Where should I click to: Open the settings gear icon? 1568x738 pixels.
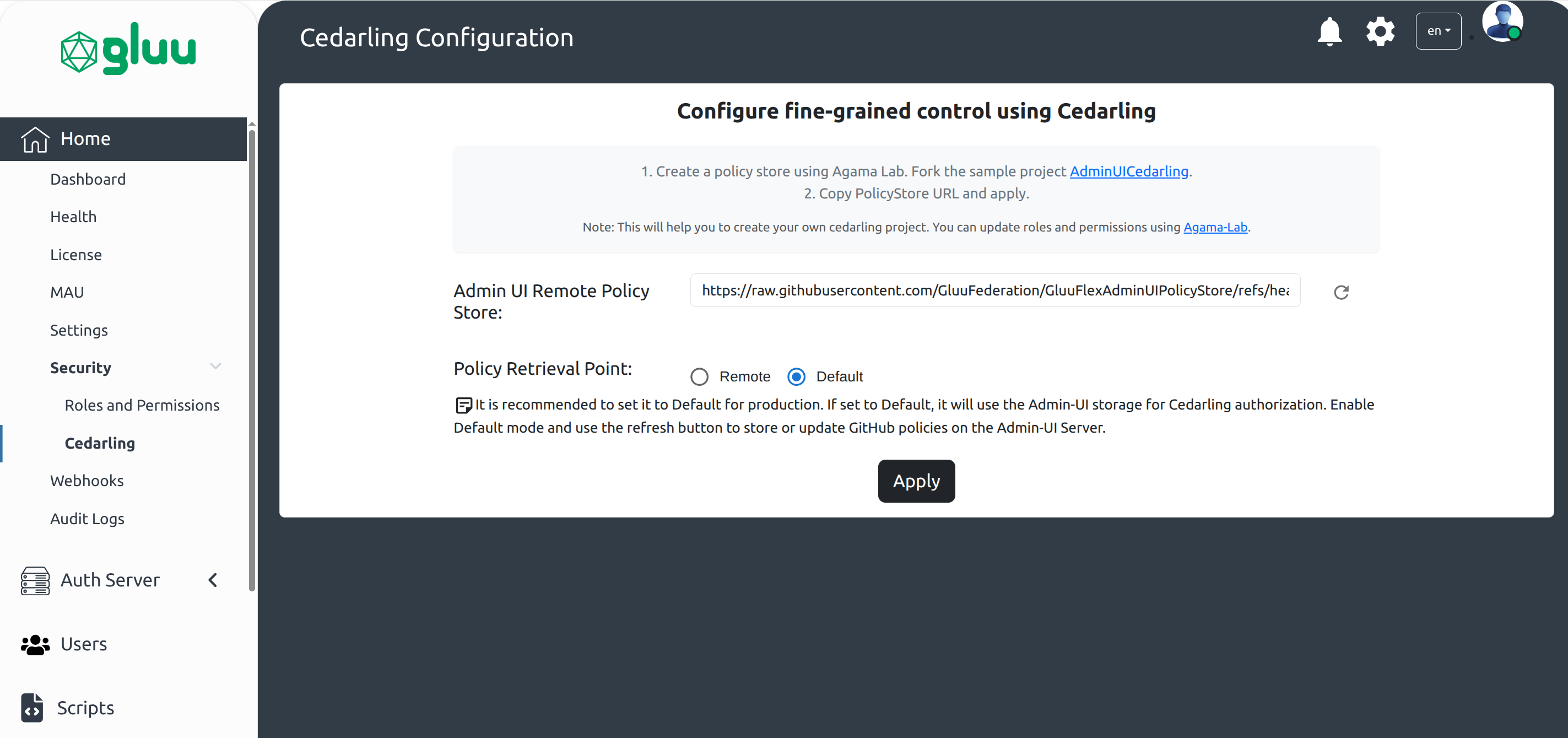1380,31
